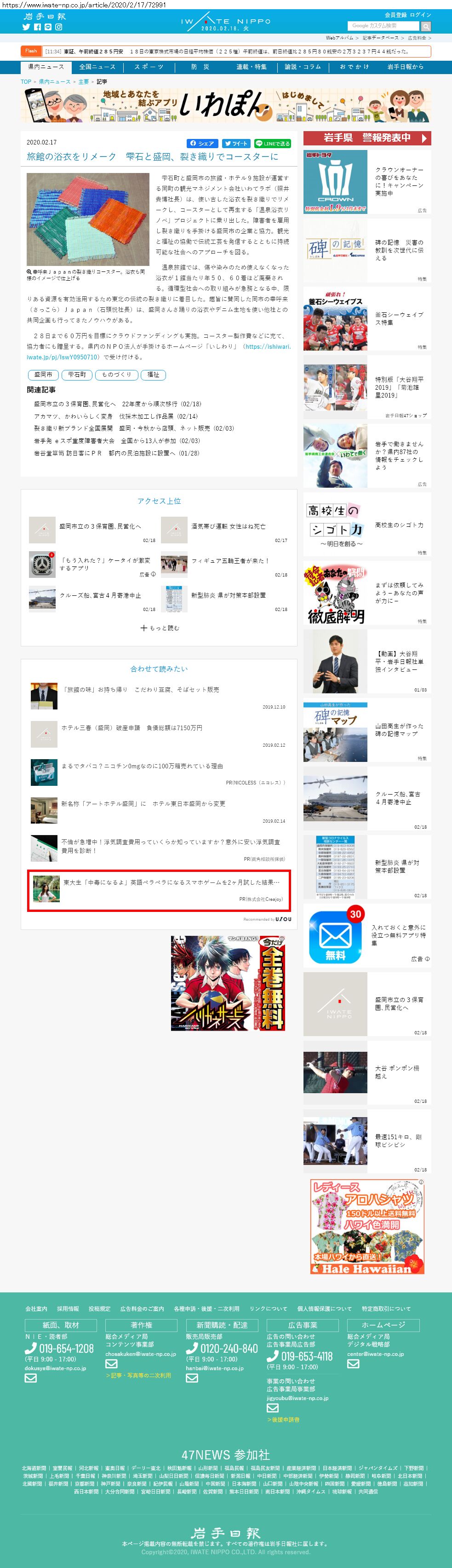452x1568 pixels.
Task: Open the LINE icon in header
Action: tap(48, 27)
